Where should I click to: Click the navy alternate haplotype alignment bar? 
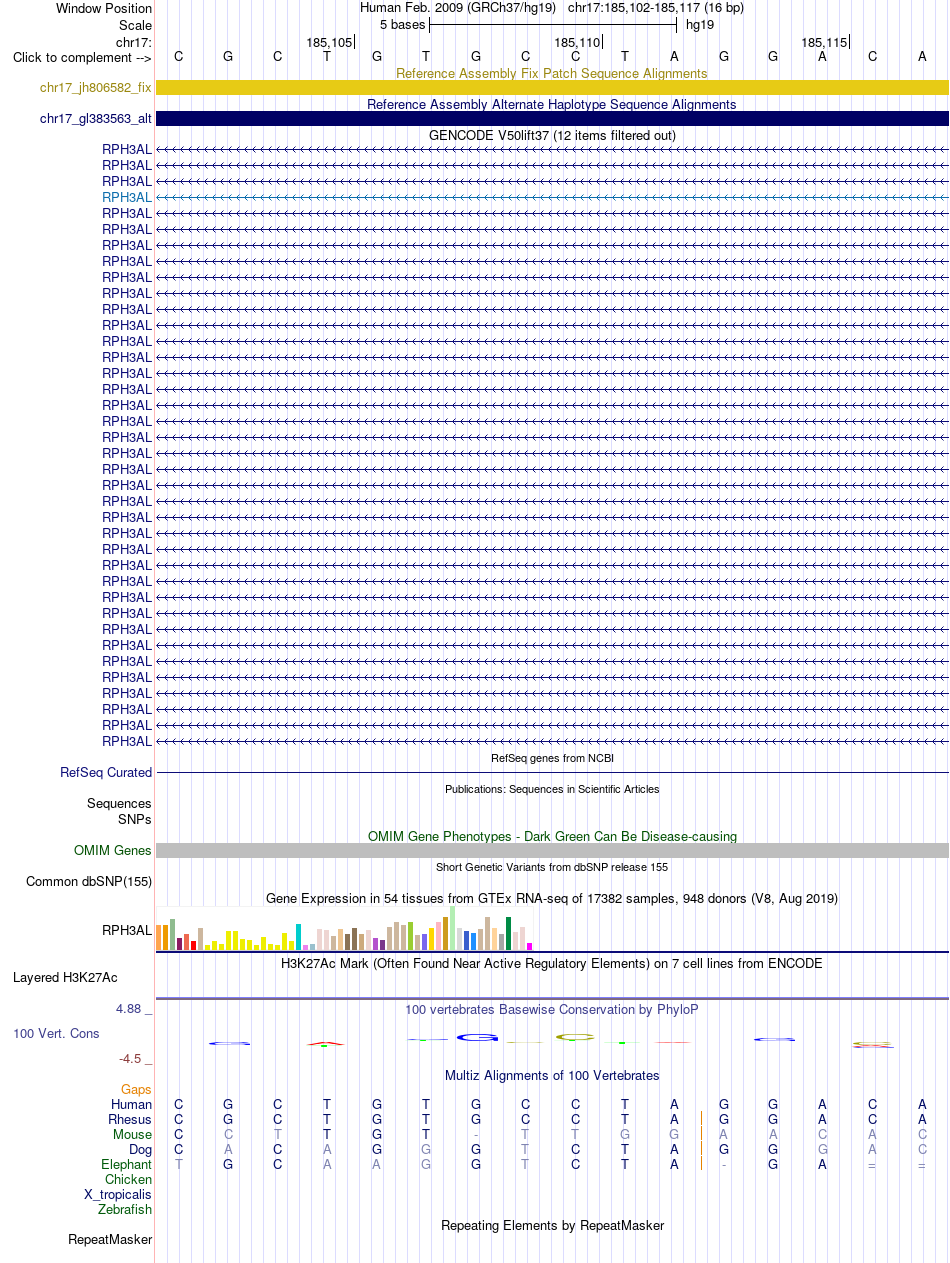tap(552, 119)
